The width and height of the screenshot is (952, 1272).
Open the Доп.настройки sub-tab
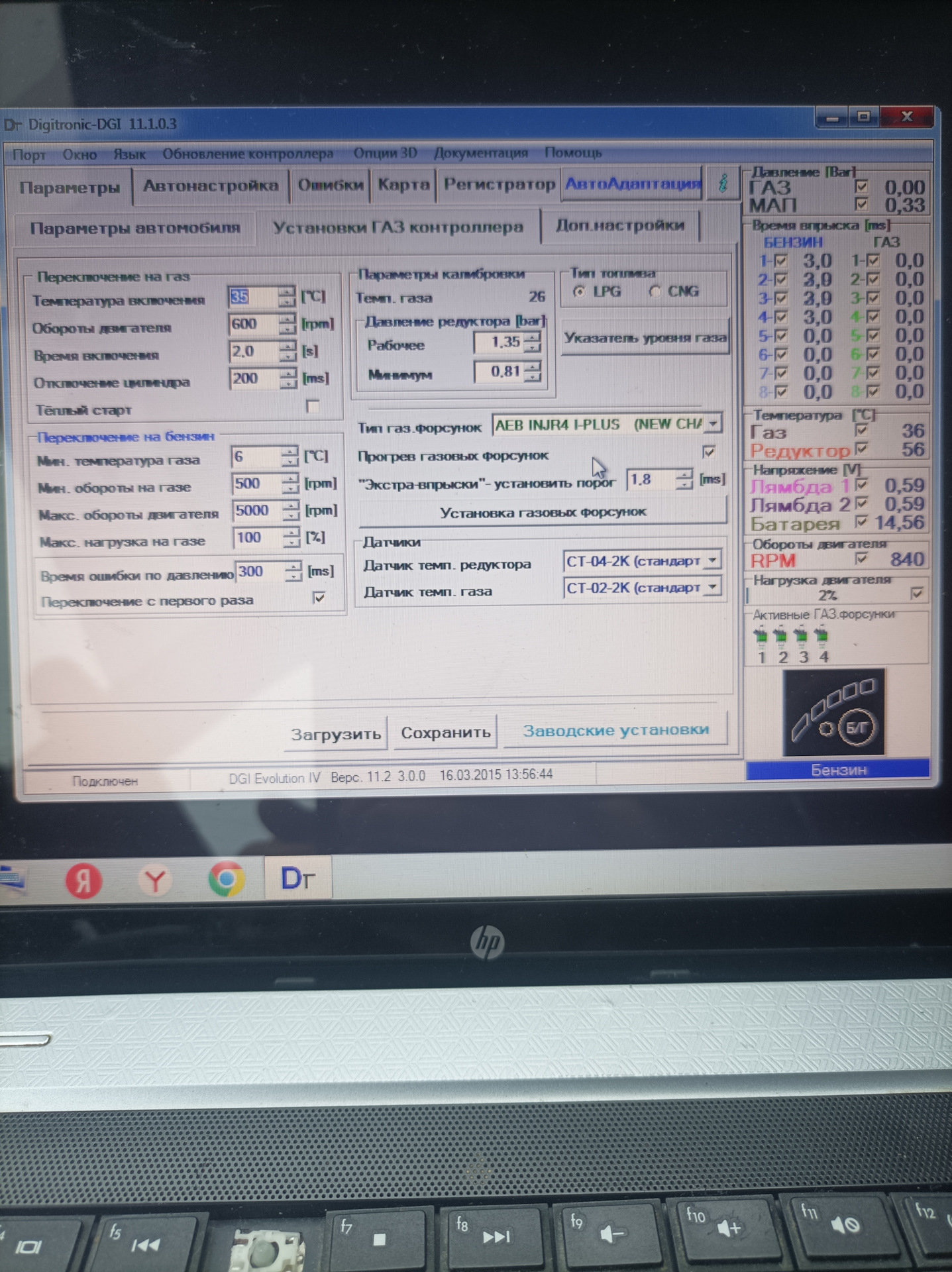pyautogui.click(x=620, y=225)
